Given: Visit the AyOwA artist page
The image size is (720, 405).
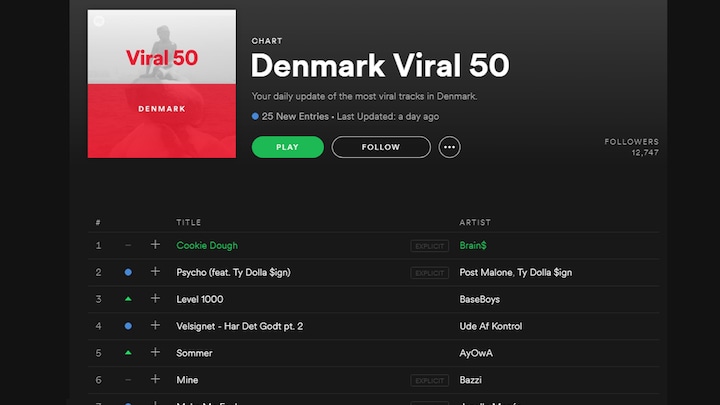Looking at the screenshot, I should point(476,353).
